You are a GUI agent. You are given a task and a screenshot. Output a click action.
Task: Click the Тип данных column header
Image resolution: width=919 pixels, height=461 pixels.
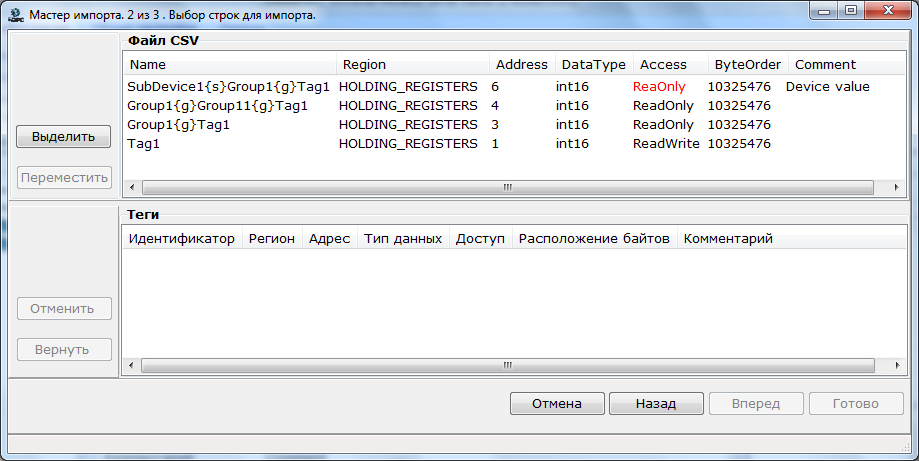403,238
